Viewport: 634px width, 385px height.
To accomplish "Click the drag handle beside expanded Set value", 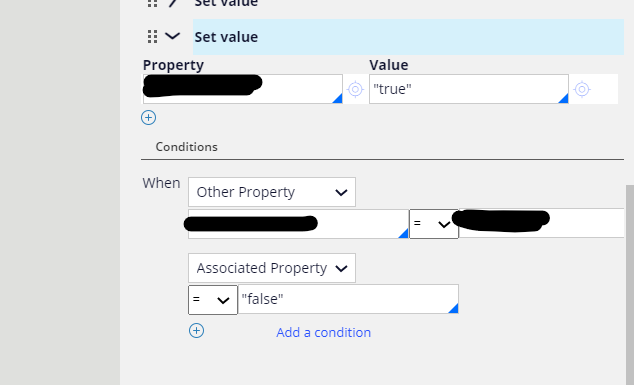I will tap(152, 37).
